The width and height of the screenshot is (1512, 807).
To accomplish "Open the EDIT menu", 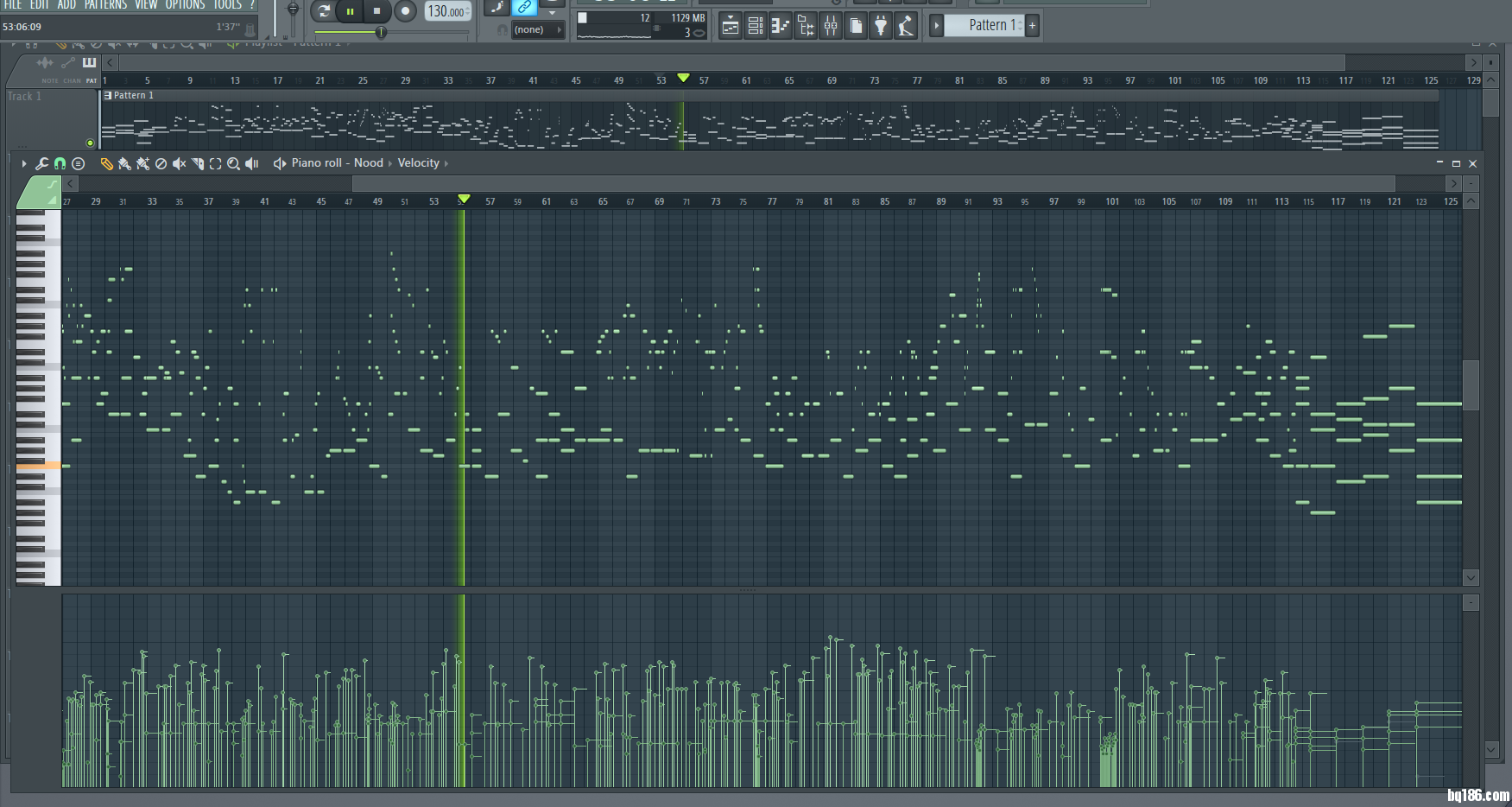I will coord(40,5).
